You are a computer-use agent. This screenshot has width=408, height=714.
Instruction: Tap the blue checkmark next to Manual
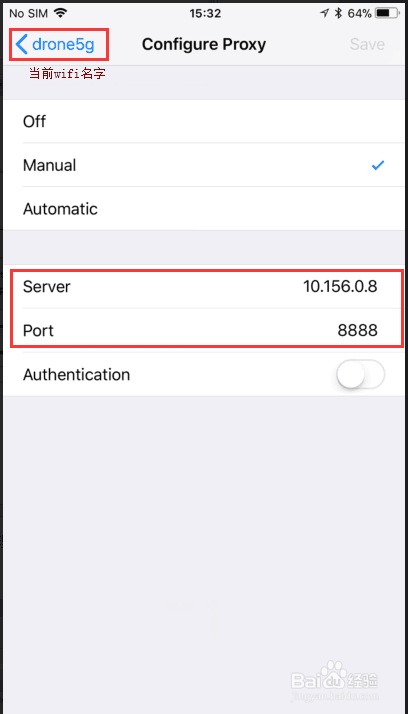tap(377, 165)
